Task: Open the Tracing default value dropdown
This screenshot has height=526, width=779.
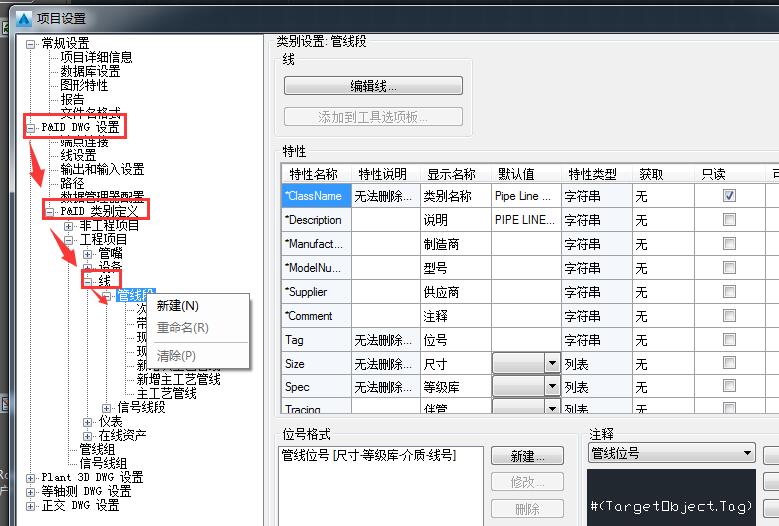Action: pos(552,407)
